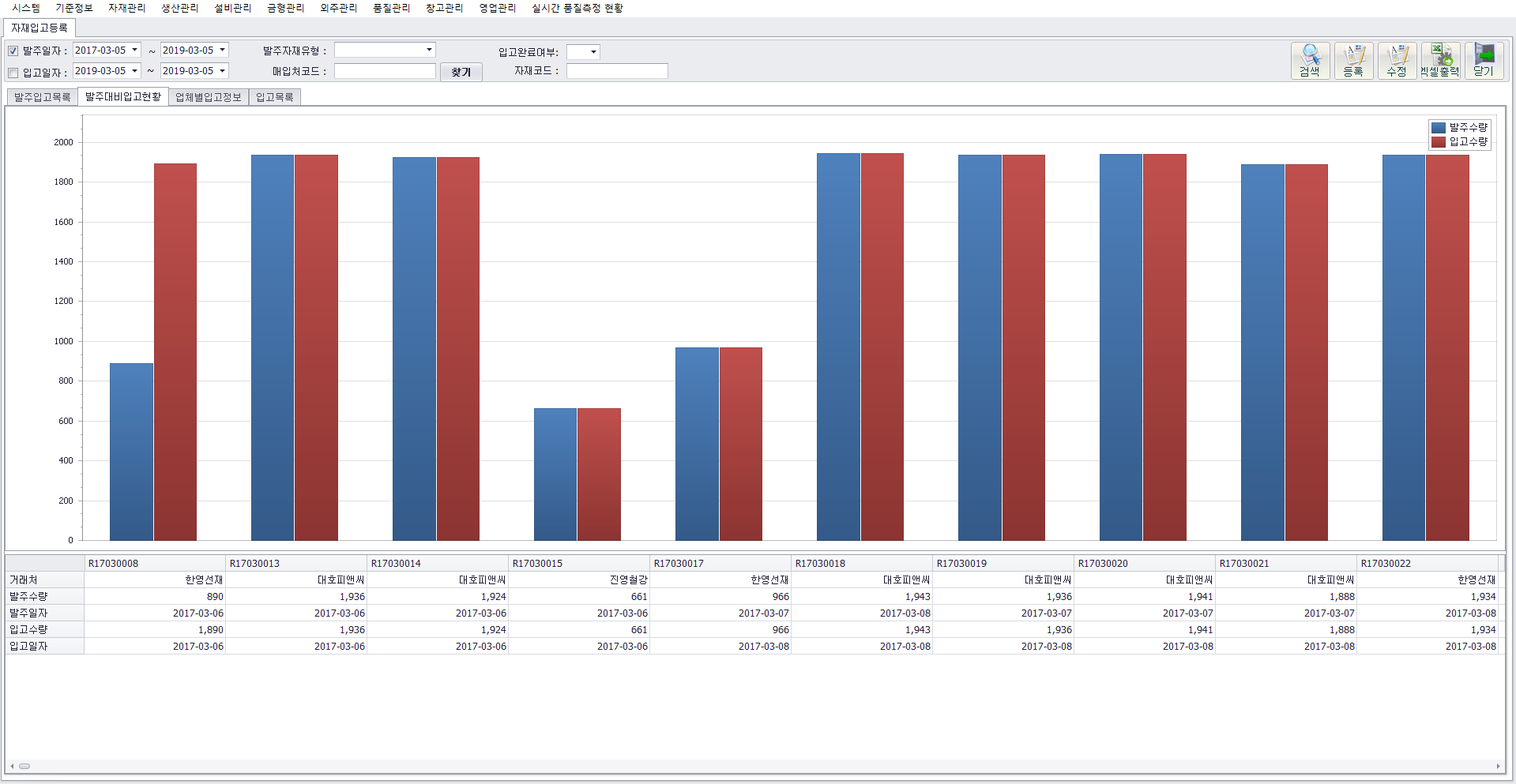
Task: Open the 자재관리 menu
Action: pyautogui.click(x=126, y=8)
